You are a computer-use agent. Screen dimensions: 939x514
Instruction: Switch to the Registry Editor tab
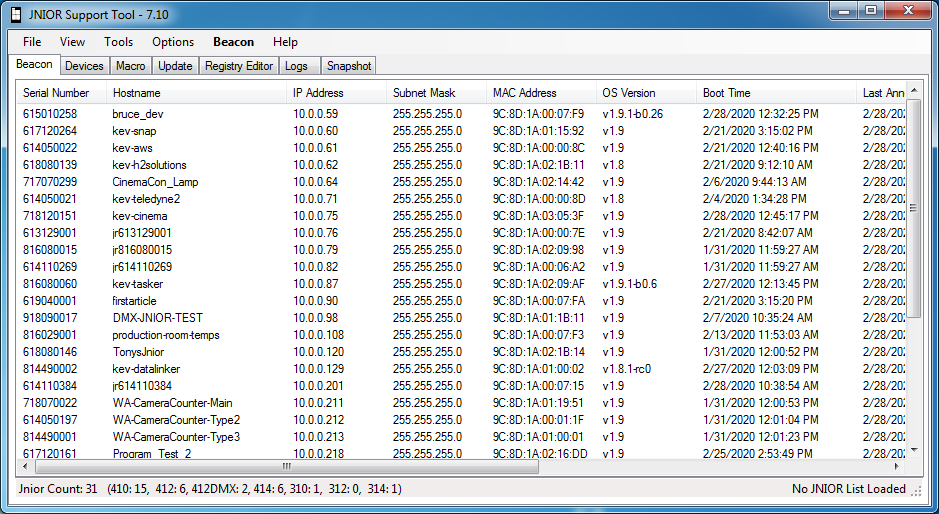point(238,66)
